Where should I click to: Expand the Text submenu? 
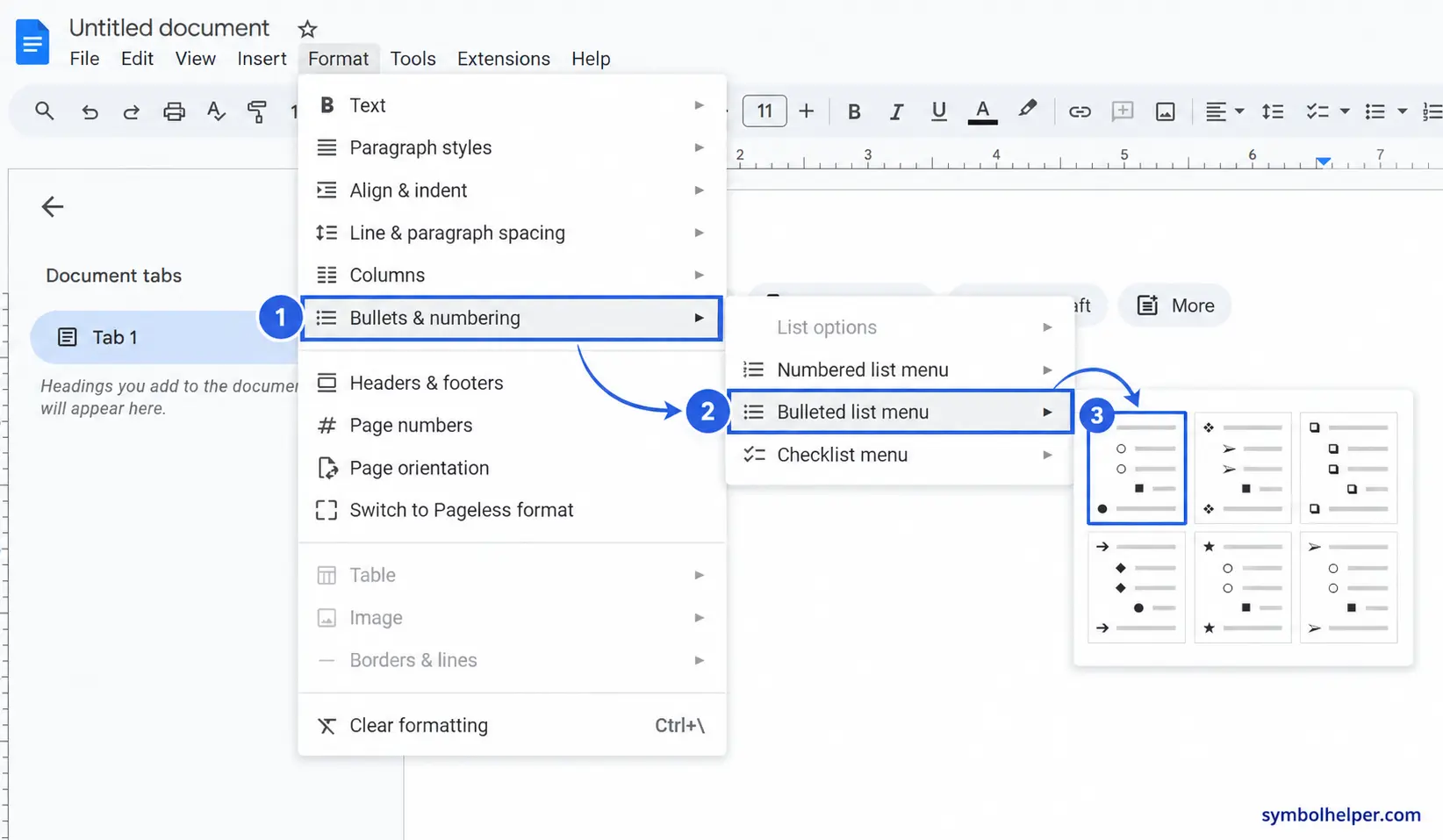pos(512,105)
